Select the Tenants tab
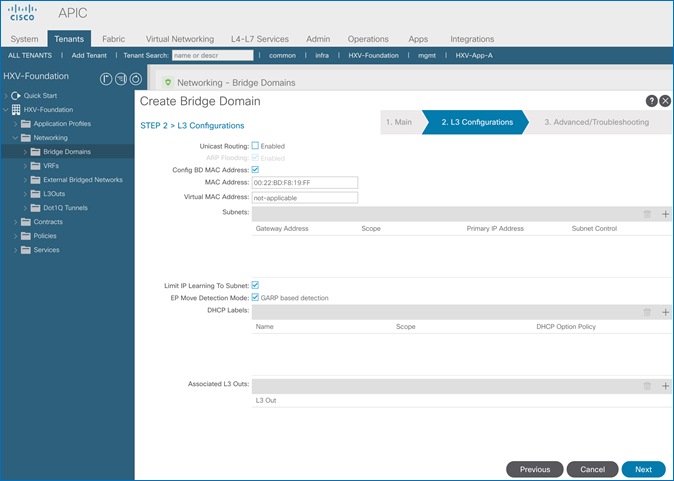 coord(69,39)
